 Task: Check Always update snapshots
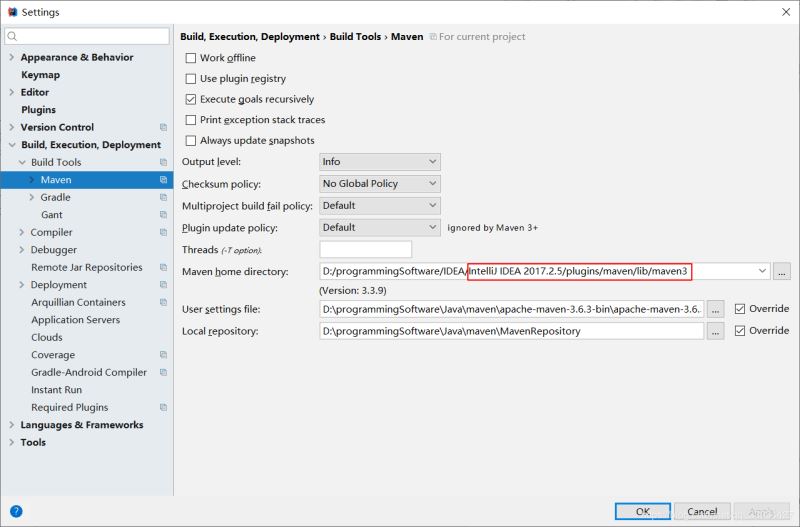click(x=191, y=141)
